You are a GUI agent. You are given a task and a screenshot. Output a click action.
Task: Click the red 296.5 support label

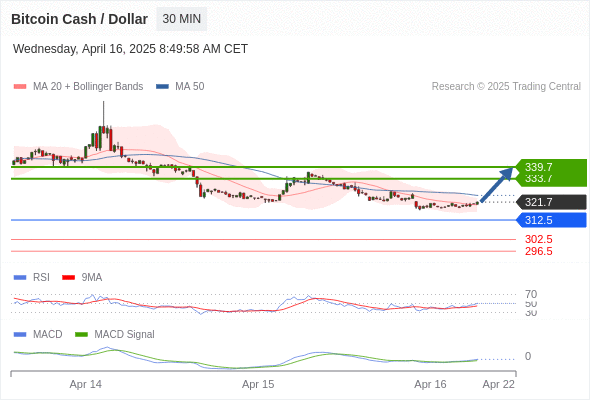point(539,251)
